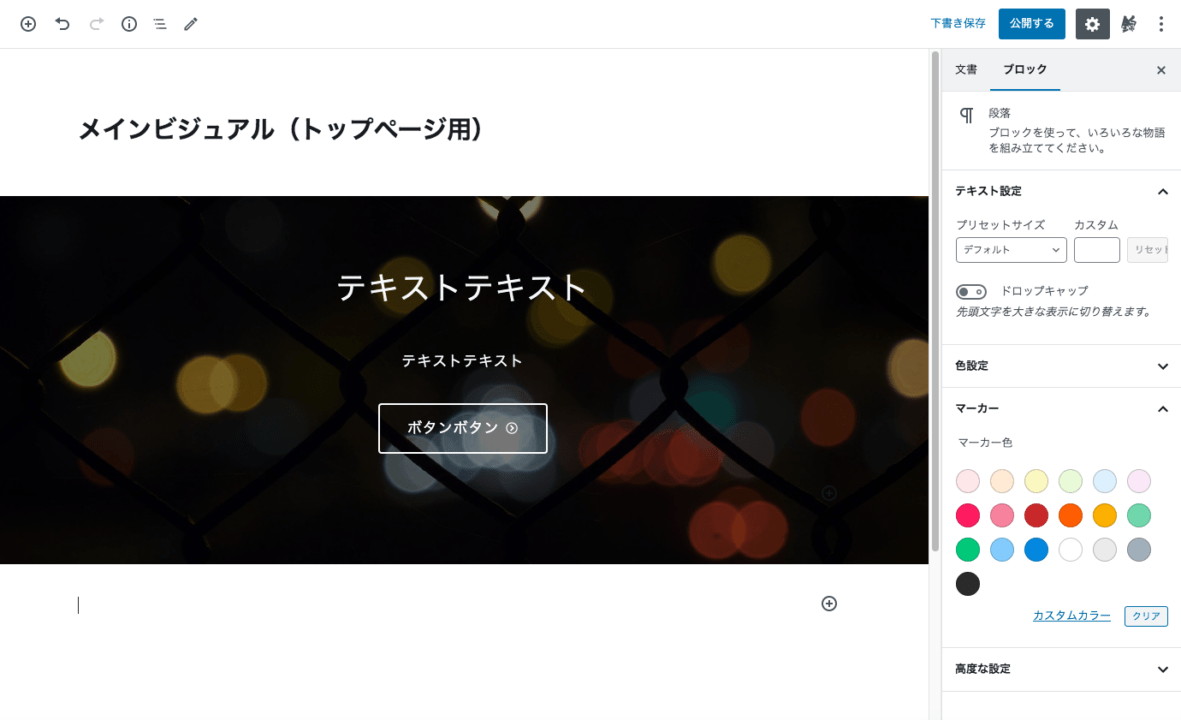Open the theme icon next to the gear
This screenshot has height=720, width=1181.
[1128, 24]
